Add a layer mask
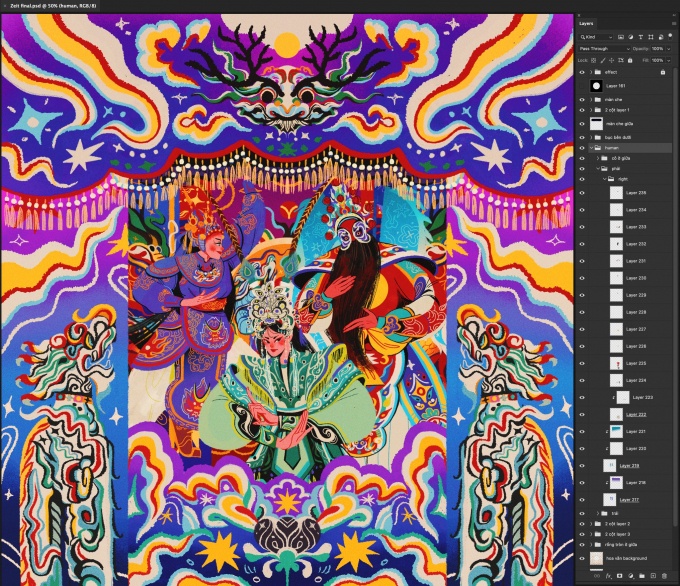680x586 pixels. [619, 576]
